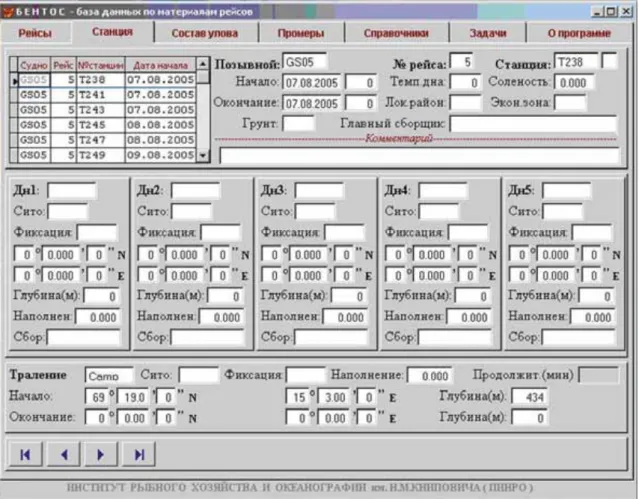Open the Задачи tab

coord(488,33)
